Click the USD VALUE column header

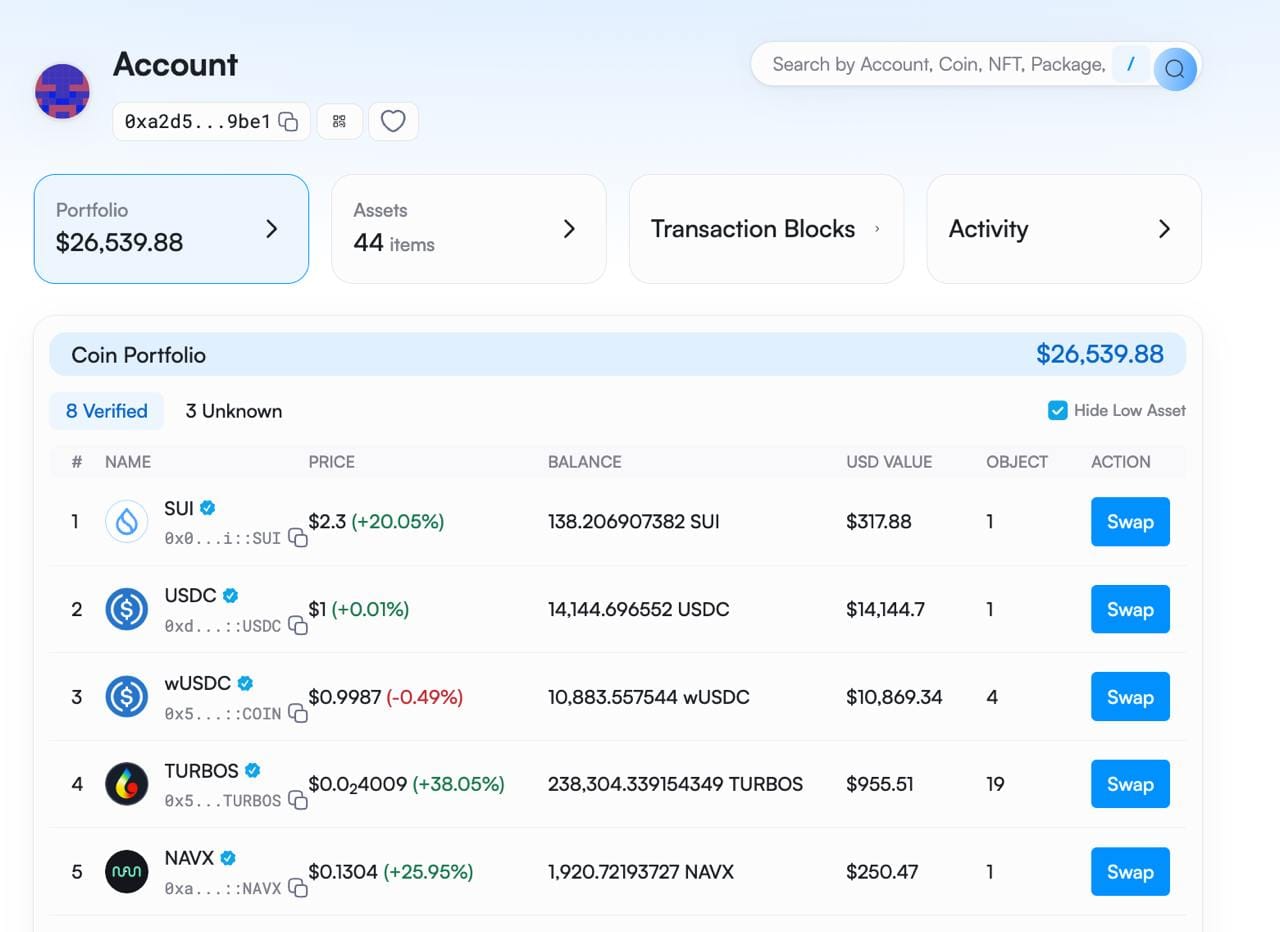888,462
